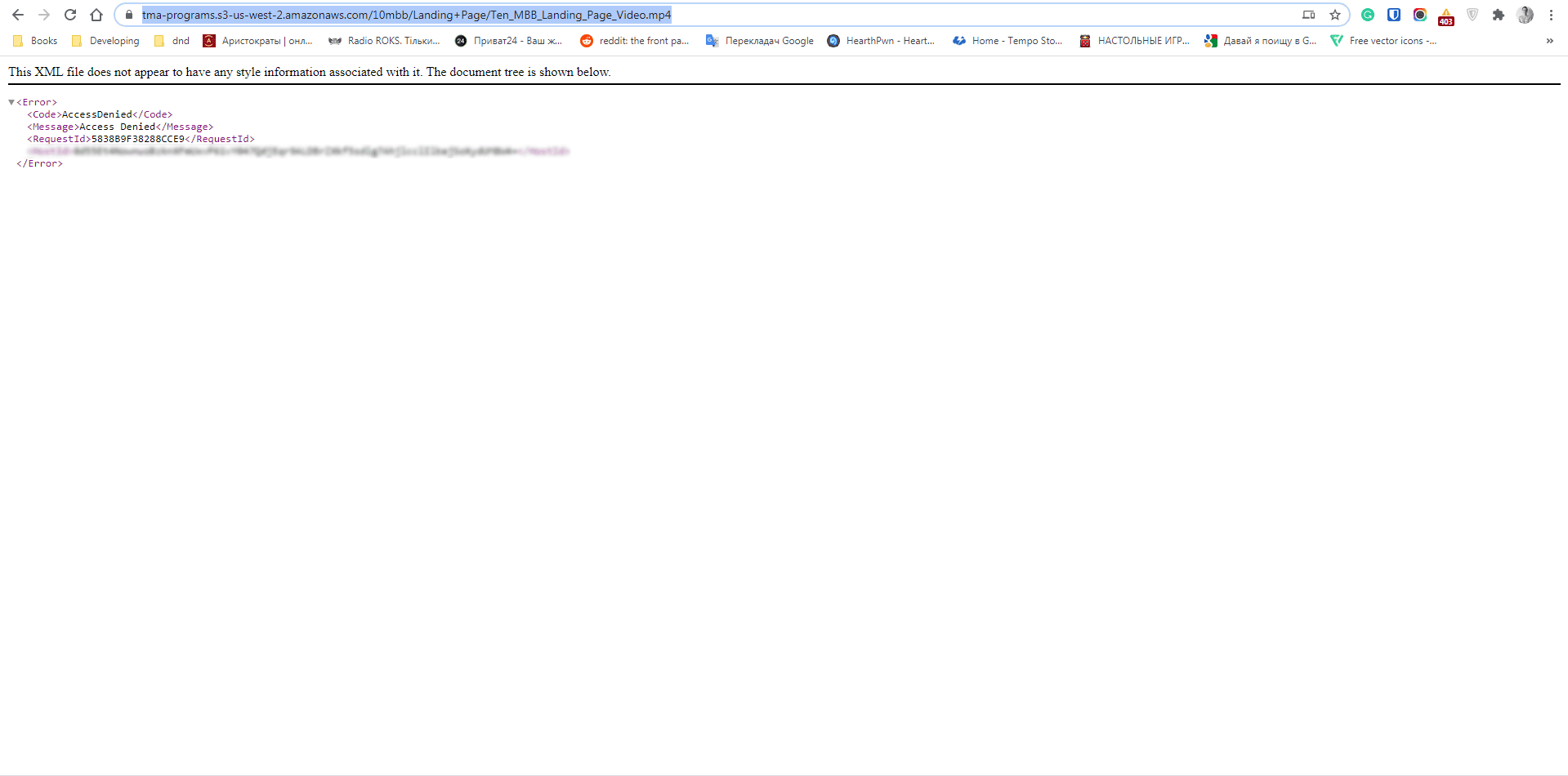This screenshot has width=1568, height=776.
Task: Open the round colorful extension icon
Action: (1420, 15)
